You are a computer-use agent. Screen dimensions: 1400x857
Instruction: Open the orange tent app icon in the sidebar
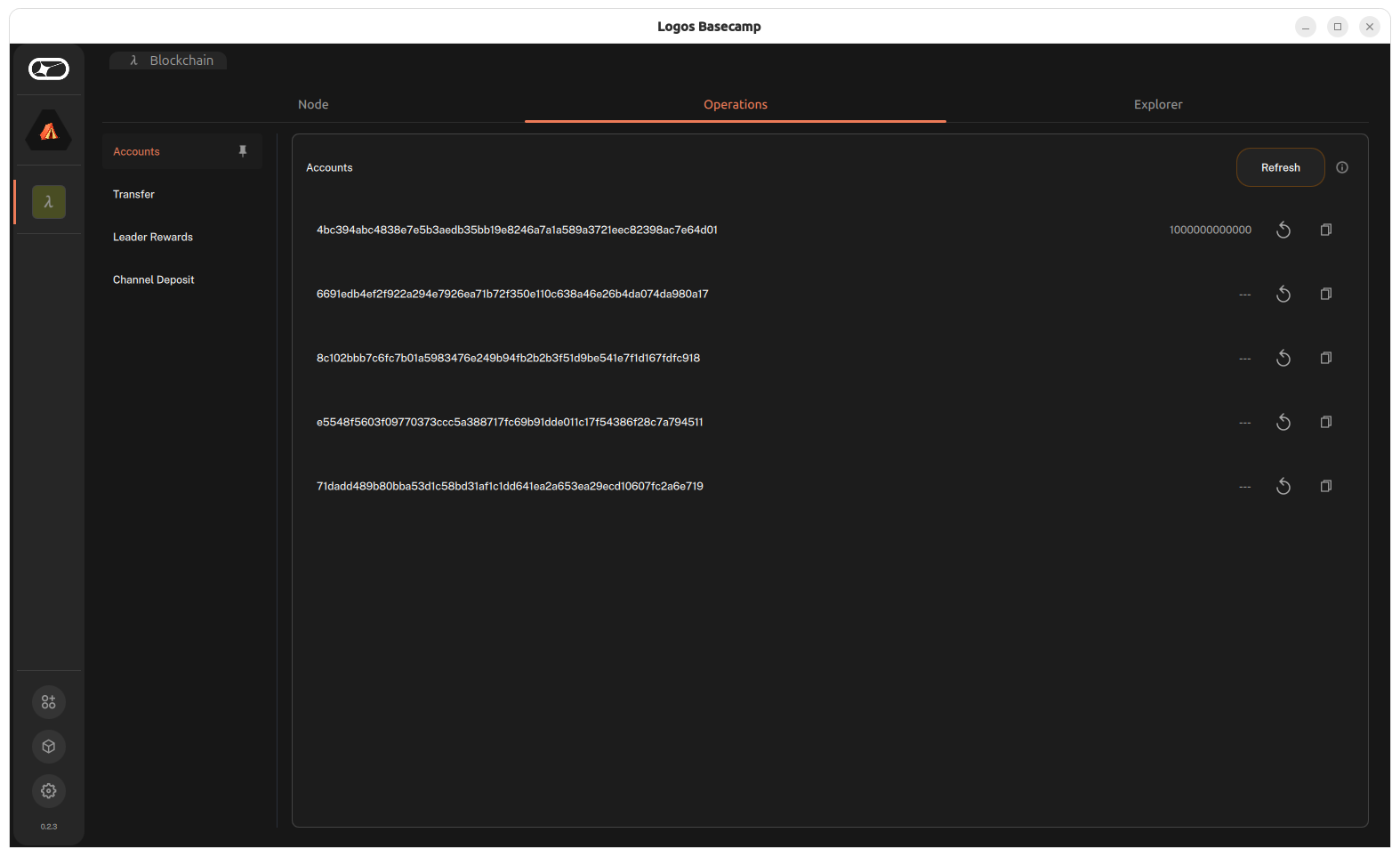[49, 131]
